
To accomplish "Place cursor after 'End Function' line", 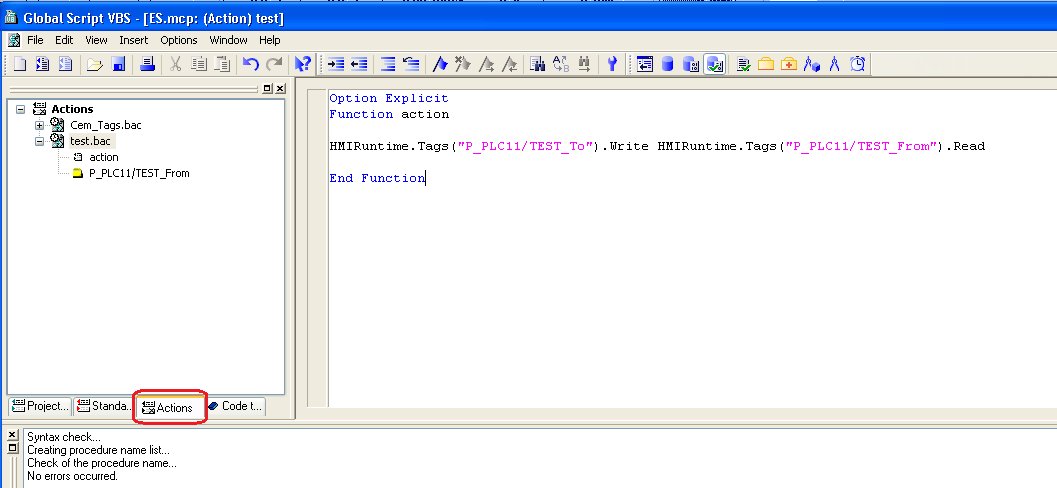I will click(426, 179).
